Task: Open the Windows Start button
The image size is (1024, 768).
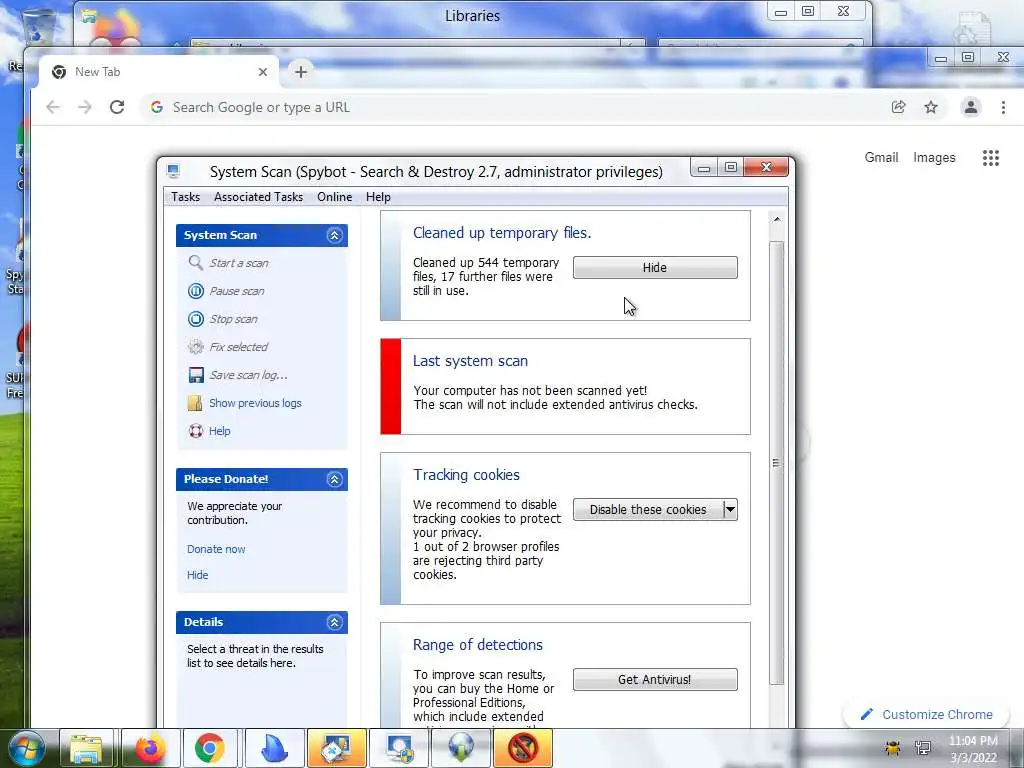Action: point(26,748)
